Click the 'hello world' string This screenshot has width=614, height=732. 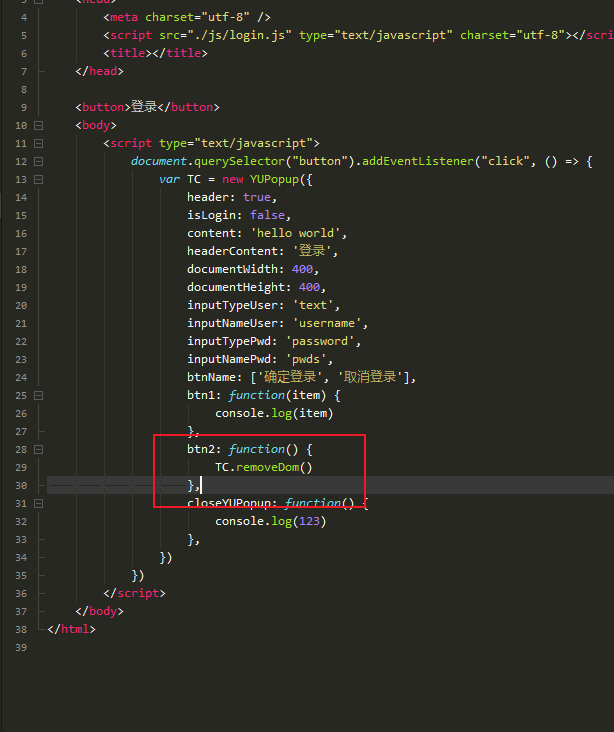(296, 233)
